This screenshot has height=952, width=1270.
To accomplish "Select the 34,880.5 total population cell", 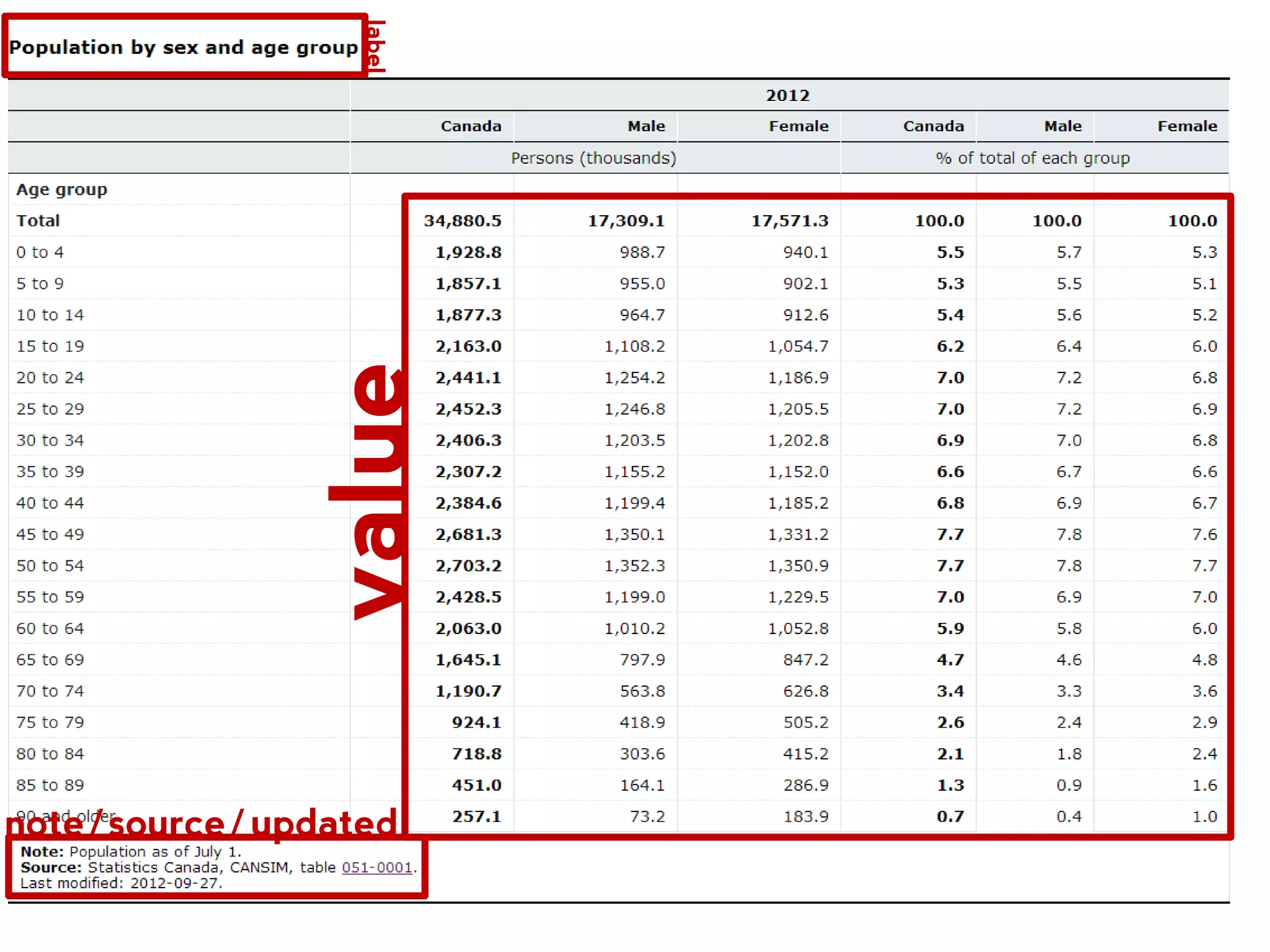I will click(463, 221).
